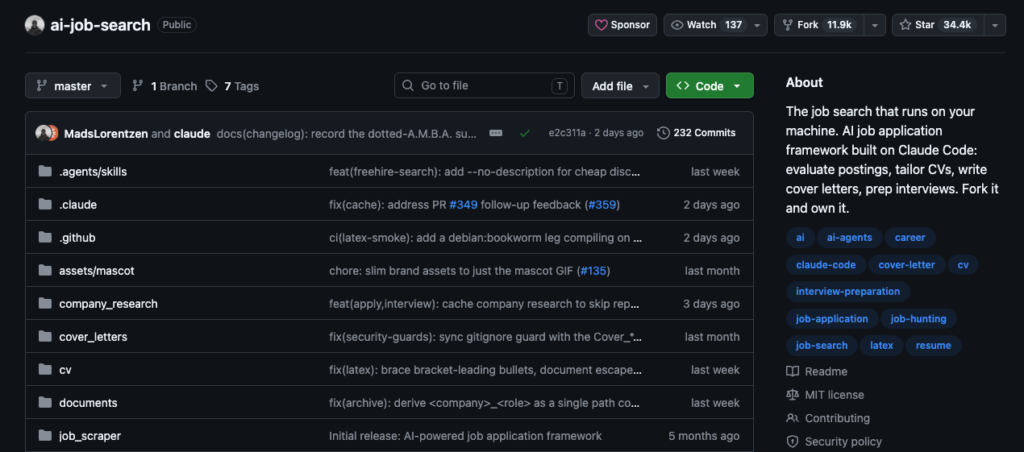Click the repository owner avatar
1024x452 pixels.
tap(35, 25)
